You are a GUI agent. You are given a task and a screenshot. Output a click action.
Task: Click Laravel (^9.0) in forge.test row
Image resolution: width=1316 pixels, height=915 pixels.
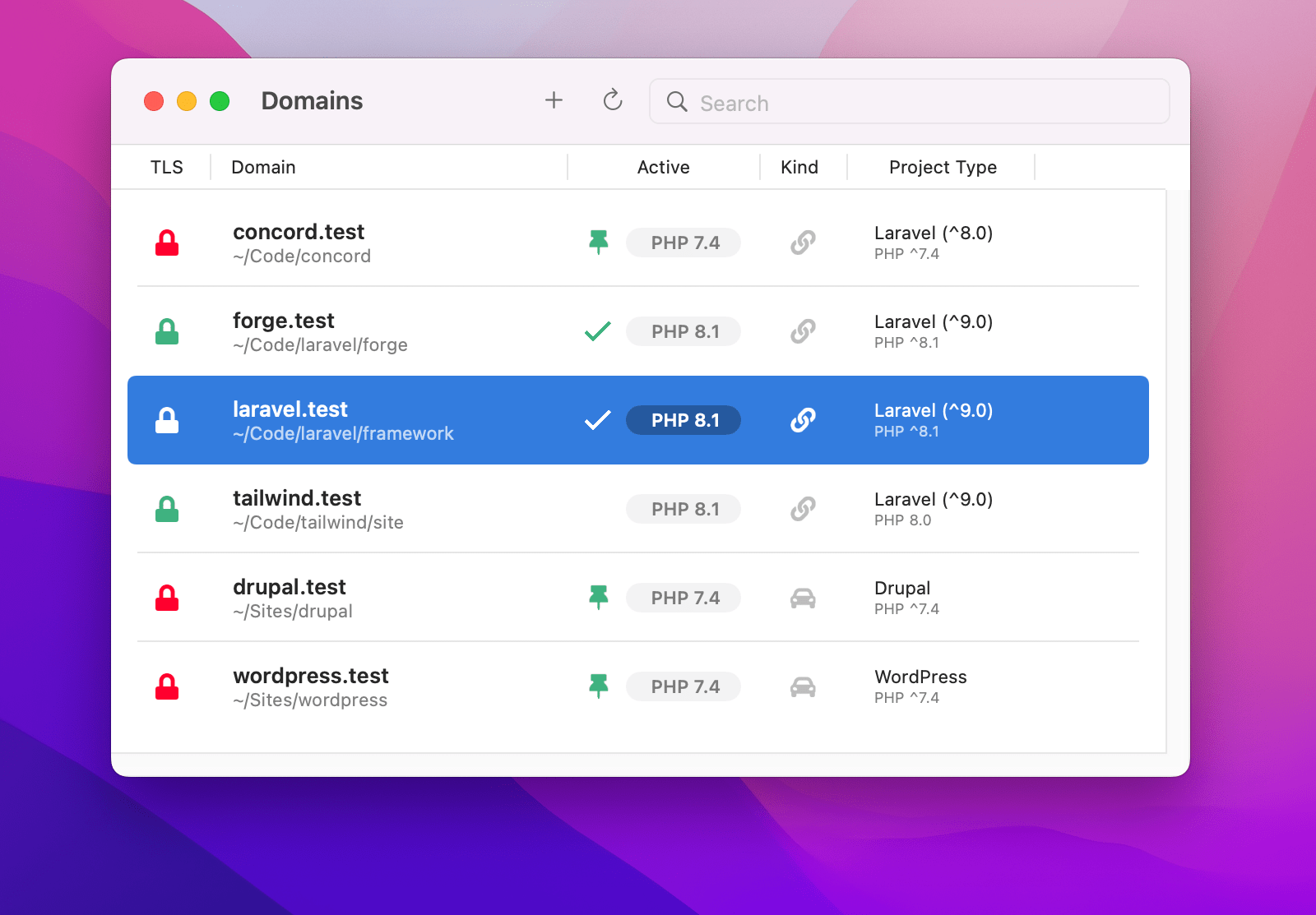(934, 322)
